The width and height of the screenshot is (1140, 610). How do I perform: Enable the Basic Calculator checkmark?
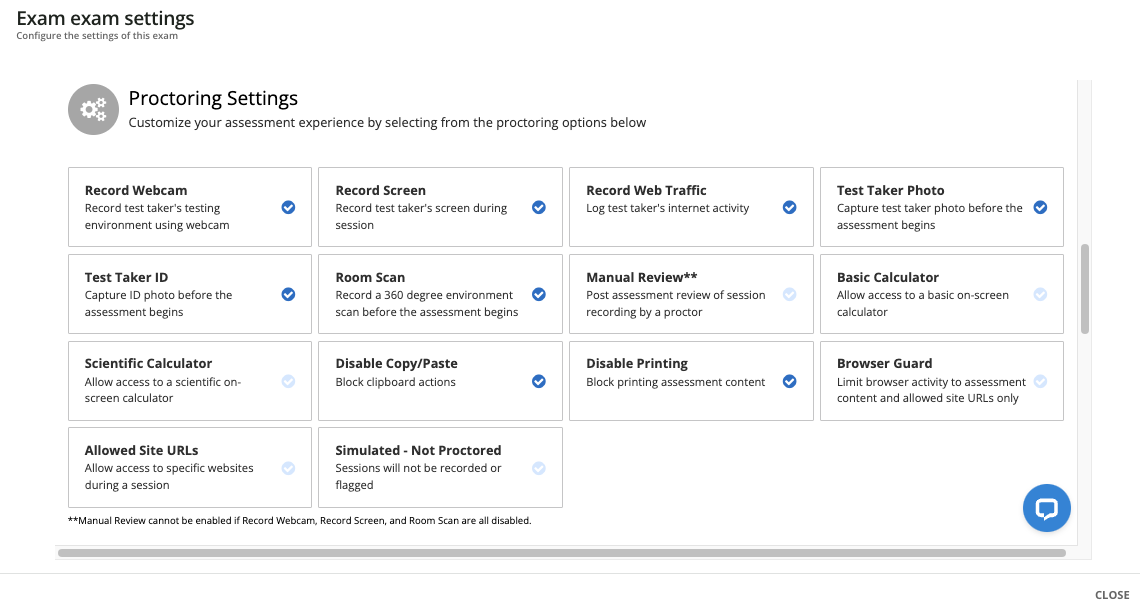coord(1040,294)
